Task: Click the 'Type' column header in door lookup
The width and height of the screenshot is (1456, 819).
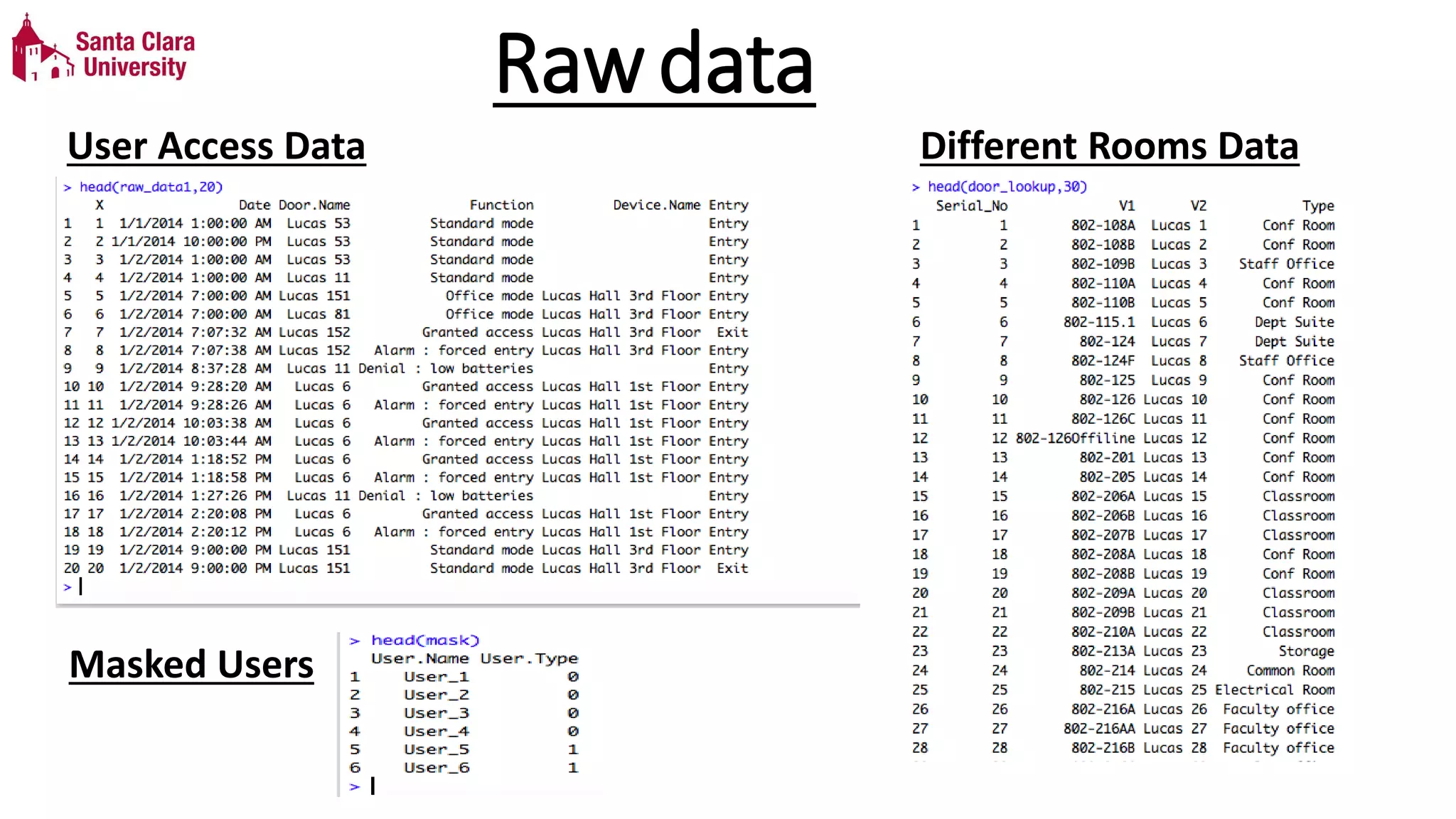Action: click(x=1319, y=206)
